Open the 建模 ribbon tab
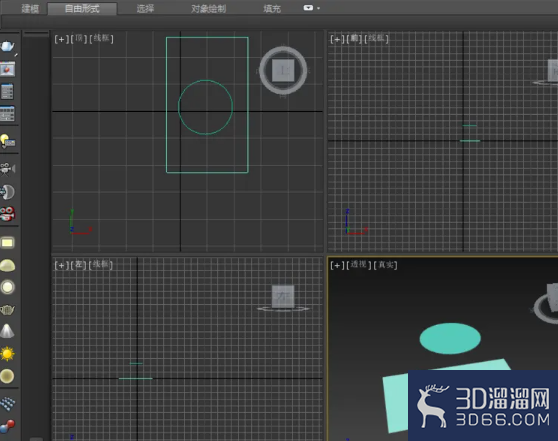This screenshot has height=441, width=558. pos(30,9)
